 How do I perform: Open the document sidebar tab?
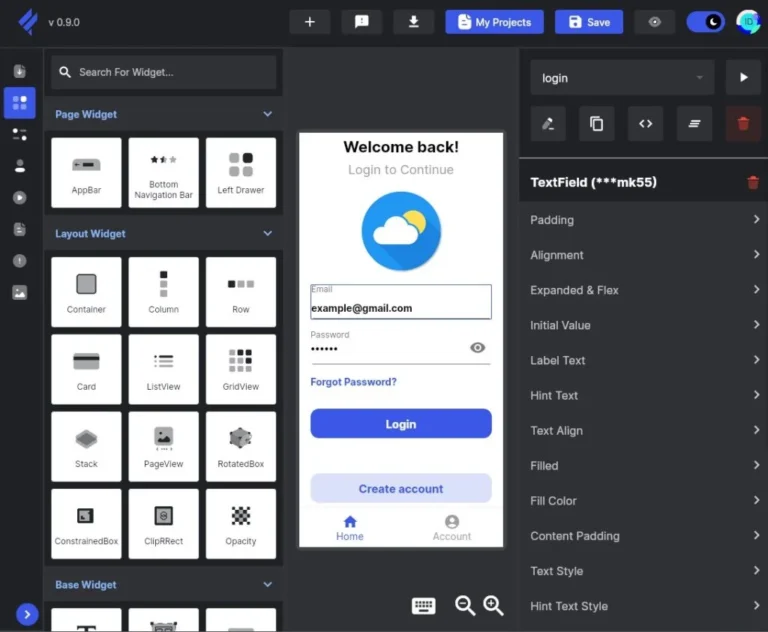coord(20,229)
